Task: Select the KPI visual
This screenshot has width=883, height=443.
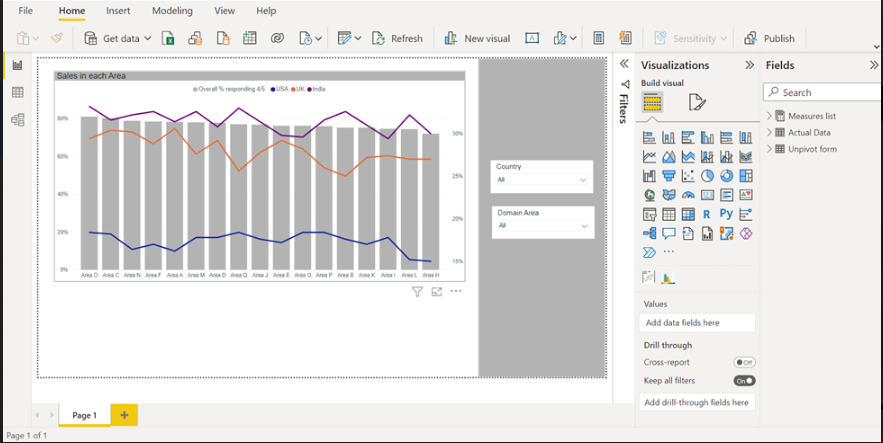Action: click(x=746, y=195)
